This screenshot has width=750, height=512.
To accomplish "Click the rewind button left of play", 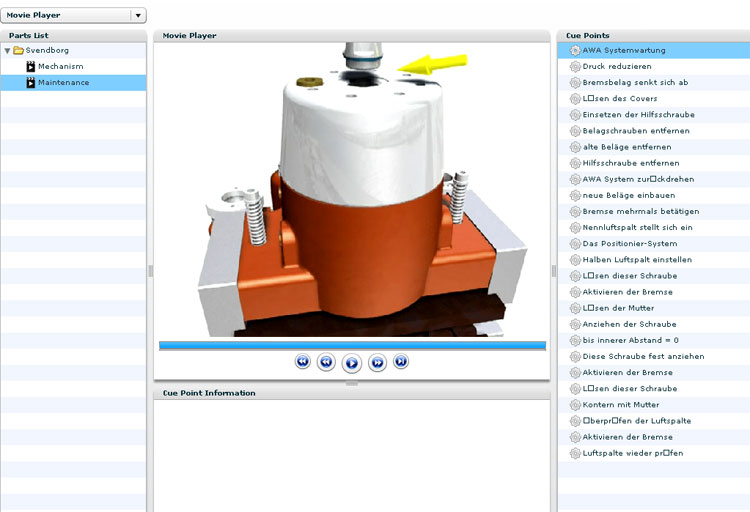I will pos(326,362).
